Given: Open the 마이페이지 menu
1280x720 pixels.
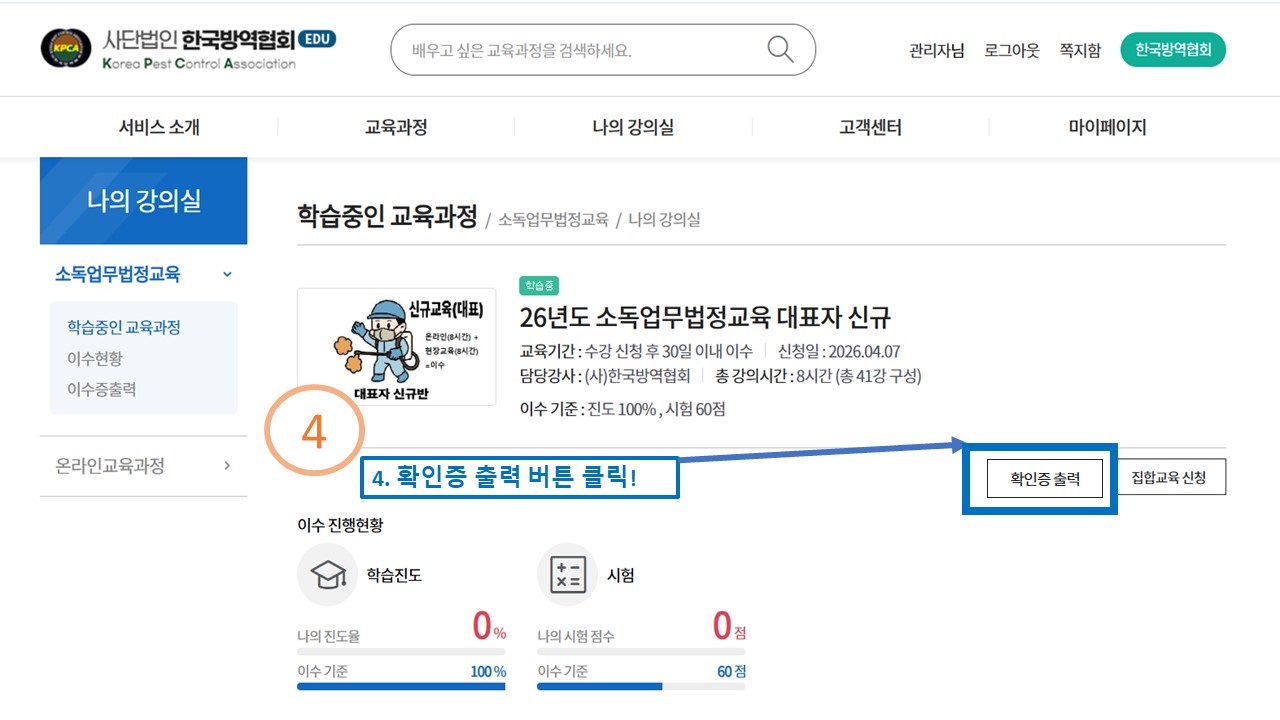Looking at the screenshot, I should coord(1105,127).
